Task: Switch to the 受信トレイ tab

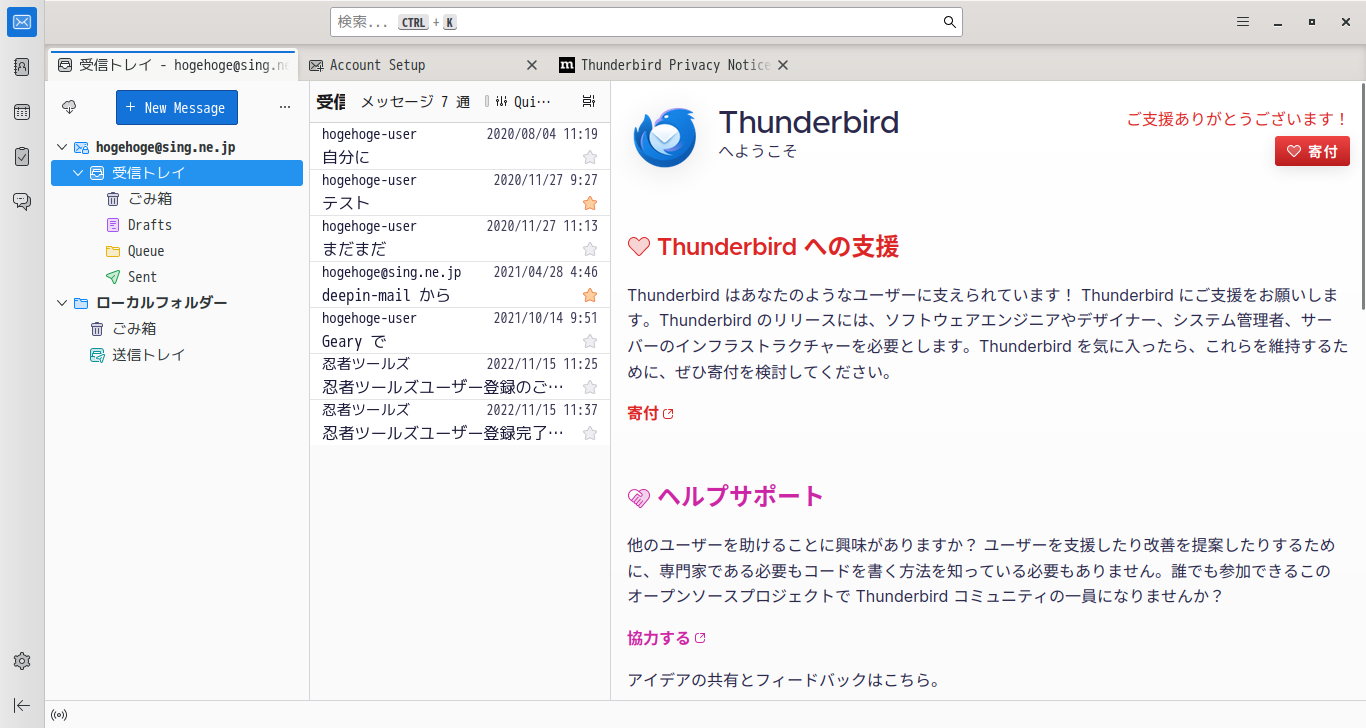Action: pyautogui.click(x=173, y=65)
